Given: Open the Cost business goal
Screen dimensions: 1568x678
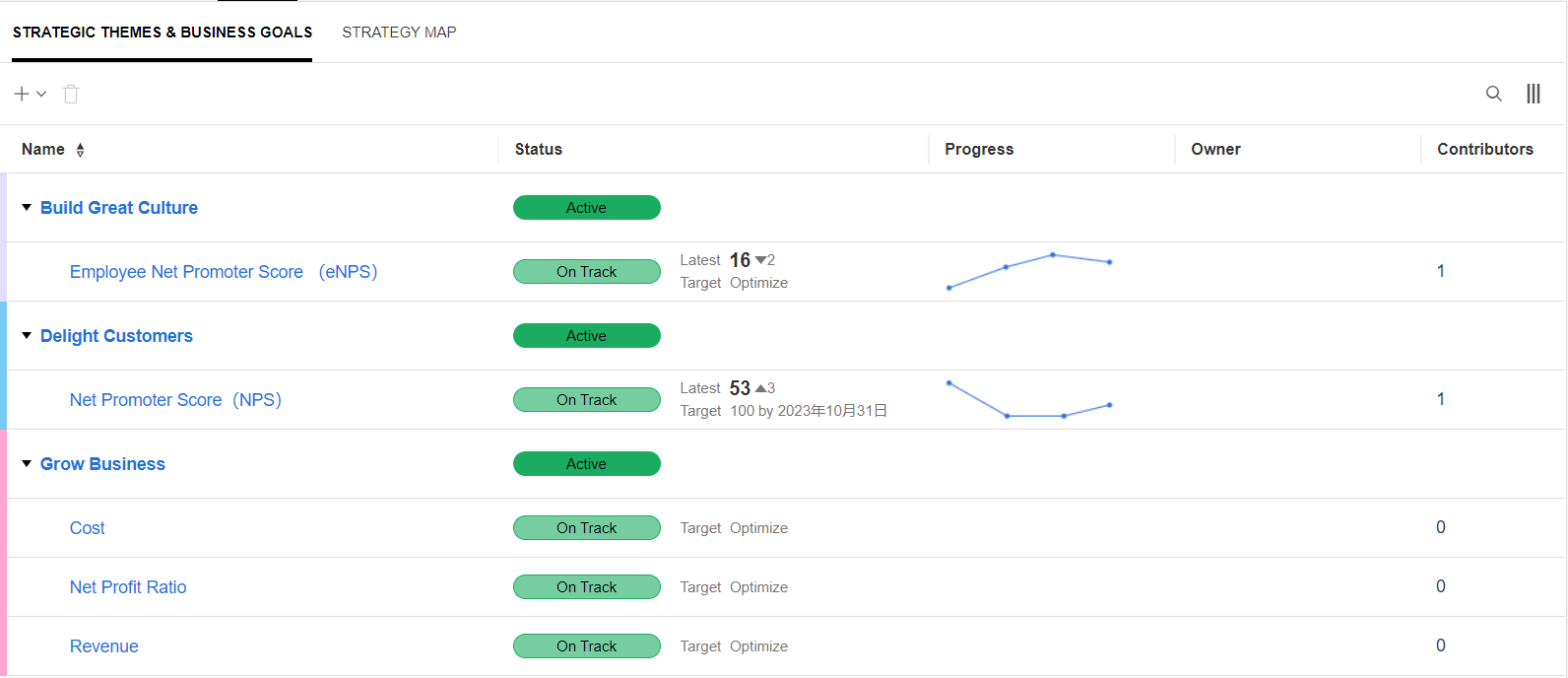Looking at the screenshot, I should click(x=87, y=528).
